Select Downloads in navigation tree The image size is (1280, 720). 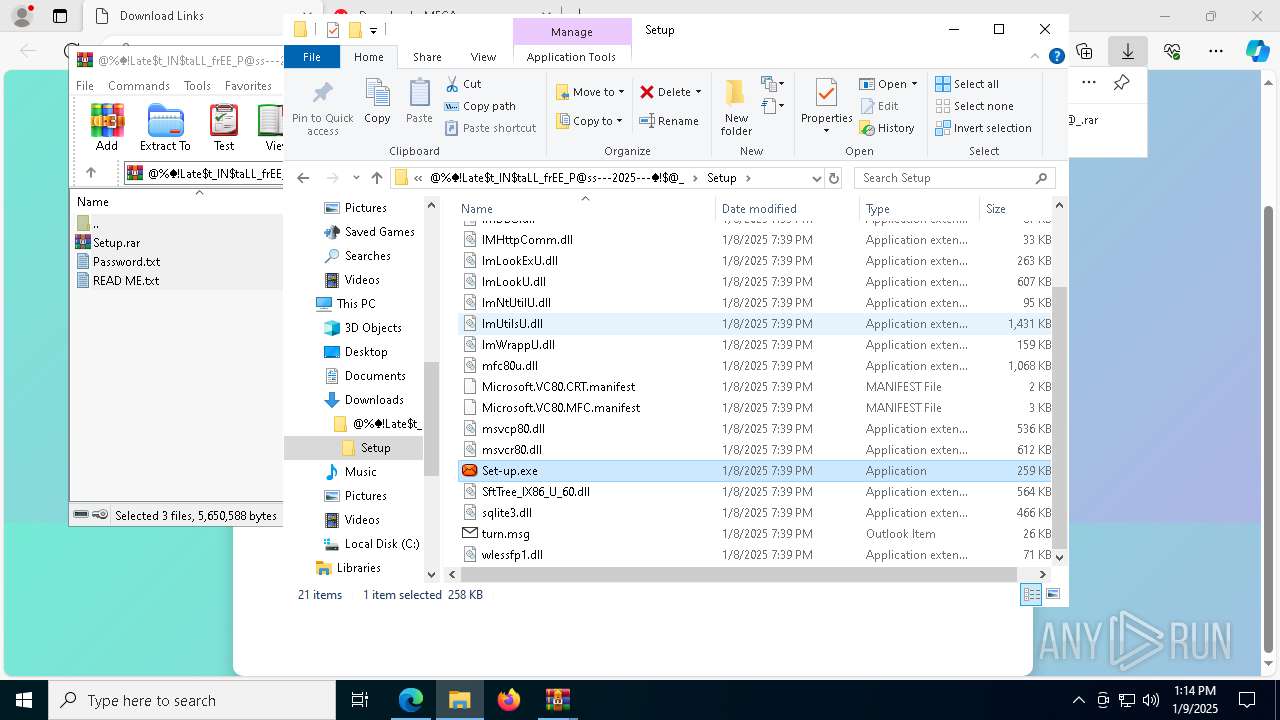click(x=374, y=400)
